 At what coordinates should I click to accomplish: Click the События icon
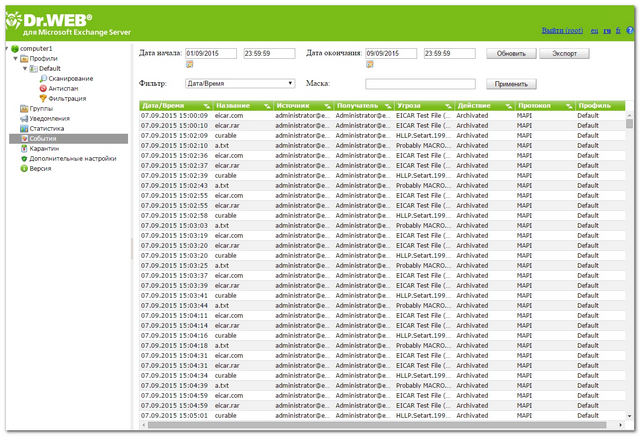pos(24,138)
